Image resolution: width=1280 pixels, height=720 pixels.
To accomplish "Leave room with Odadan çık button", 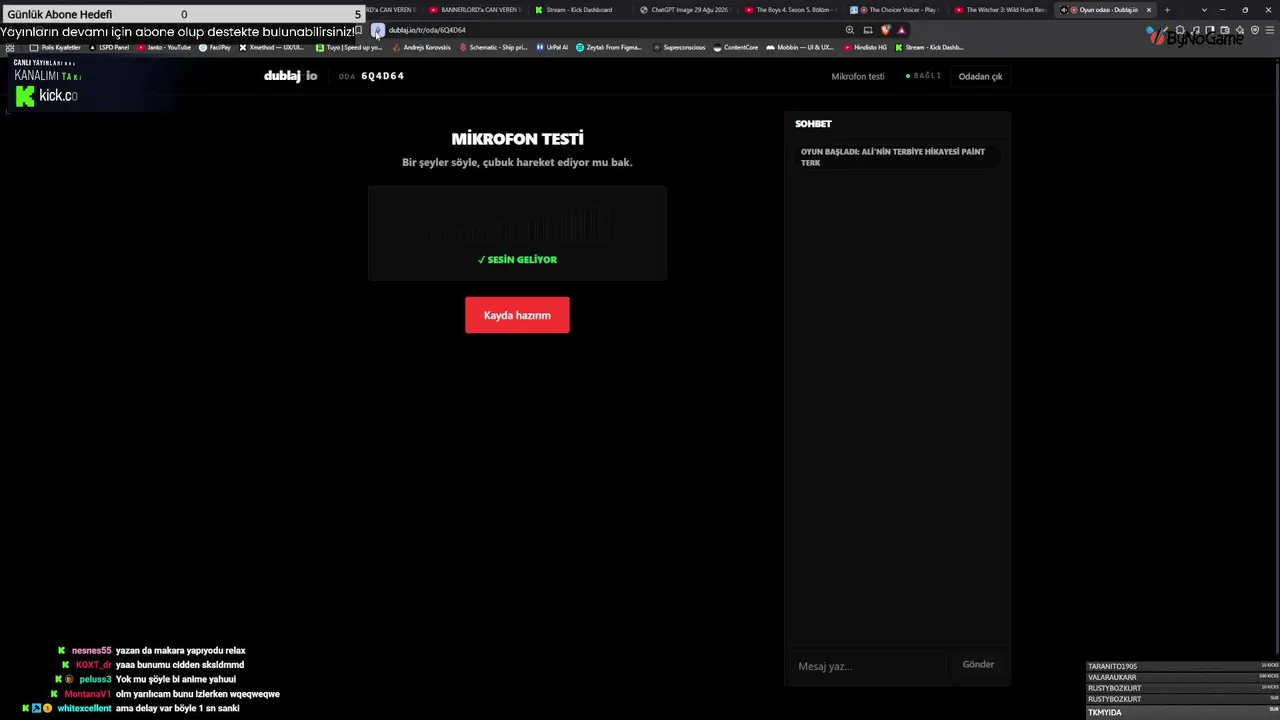I will (x=980, y=76).
